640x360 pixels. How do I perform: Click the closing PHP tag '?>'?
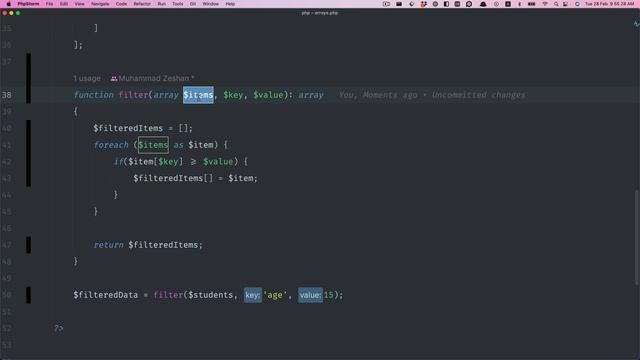(59, 328)
